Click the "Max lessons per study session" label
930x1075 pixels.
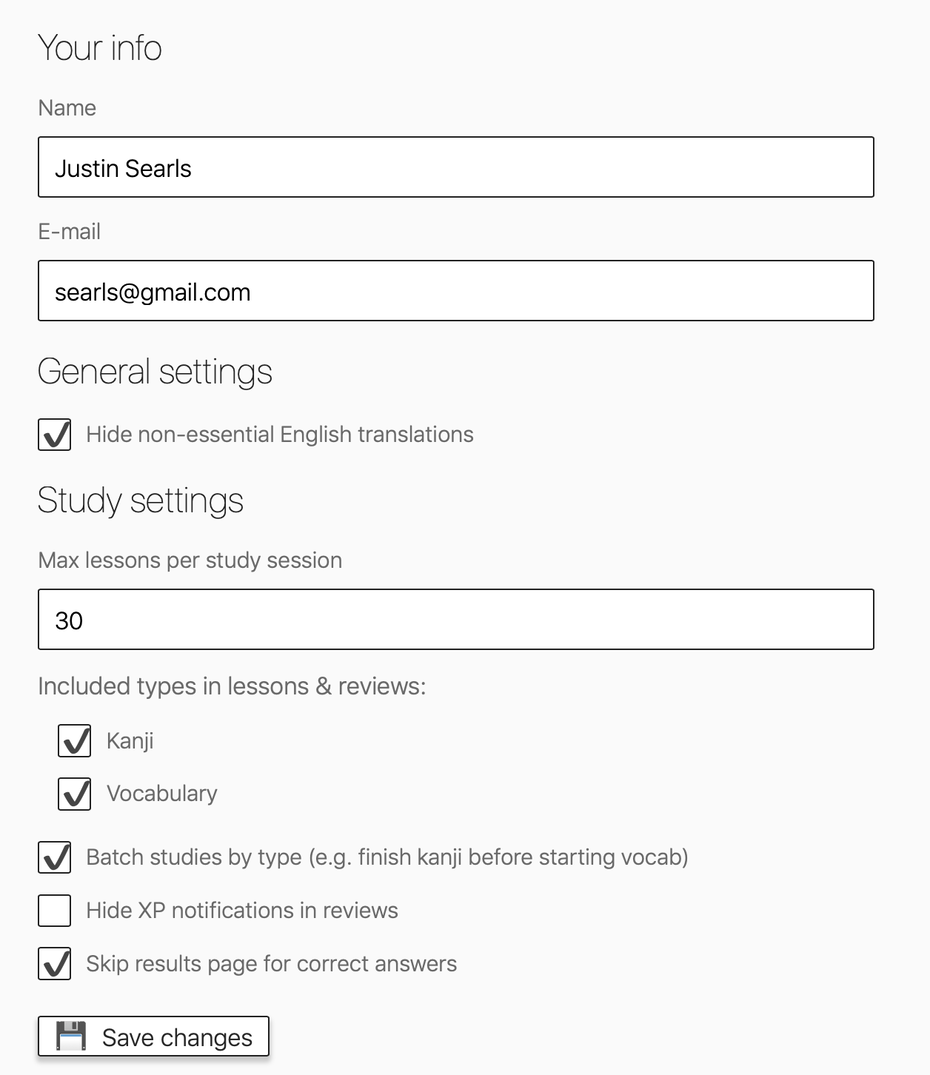pos(190,560)
